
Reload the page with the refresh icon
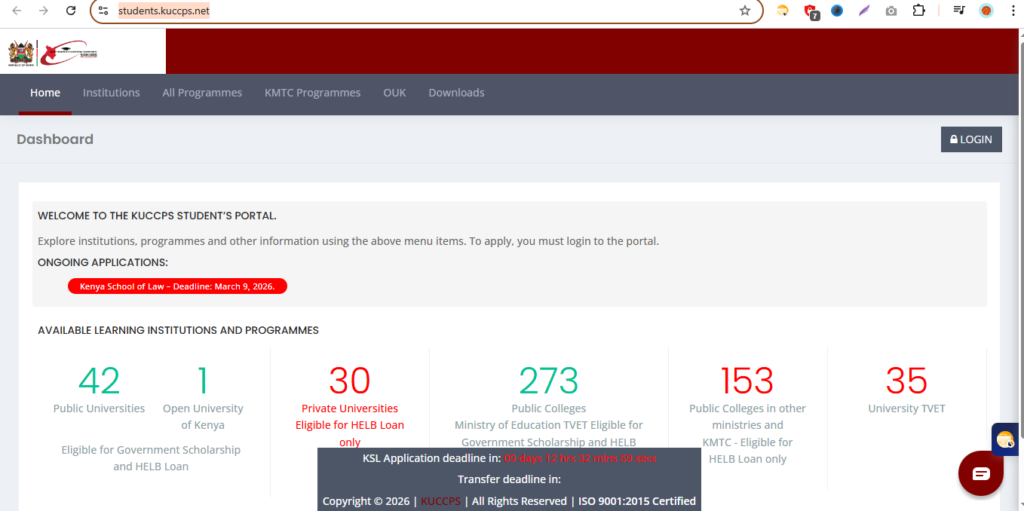click(70, 11)
